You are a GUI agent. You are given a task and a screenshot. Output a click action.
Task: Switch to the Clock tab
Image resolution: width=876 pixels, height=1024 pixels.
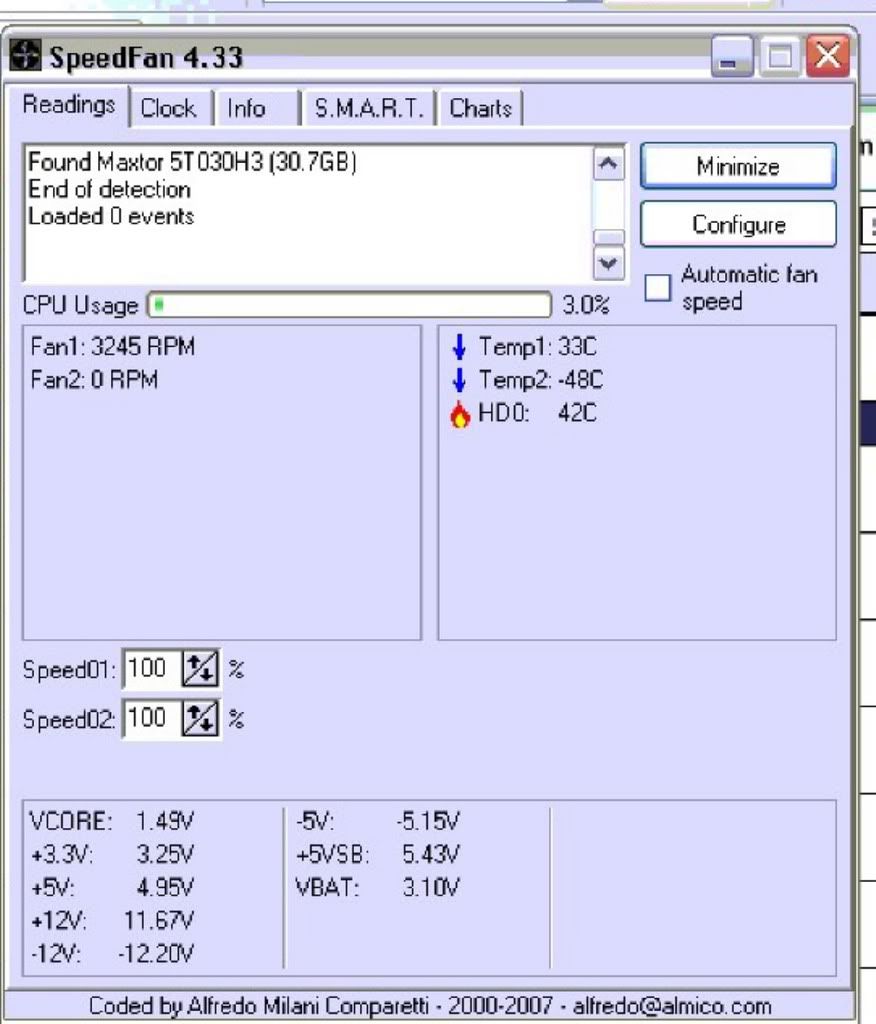coord(168,108)
